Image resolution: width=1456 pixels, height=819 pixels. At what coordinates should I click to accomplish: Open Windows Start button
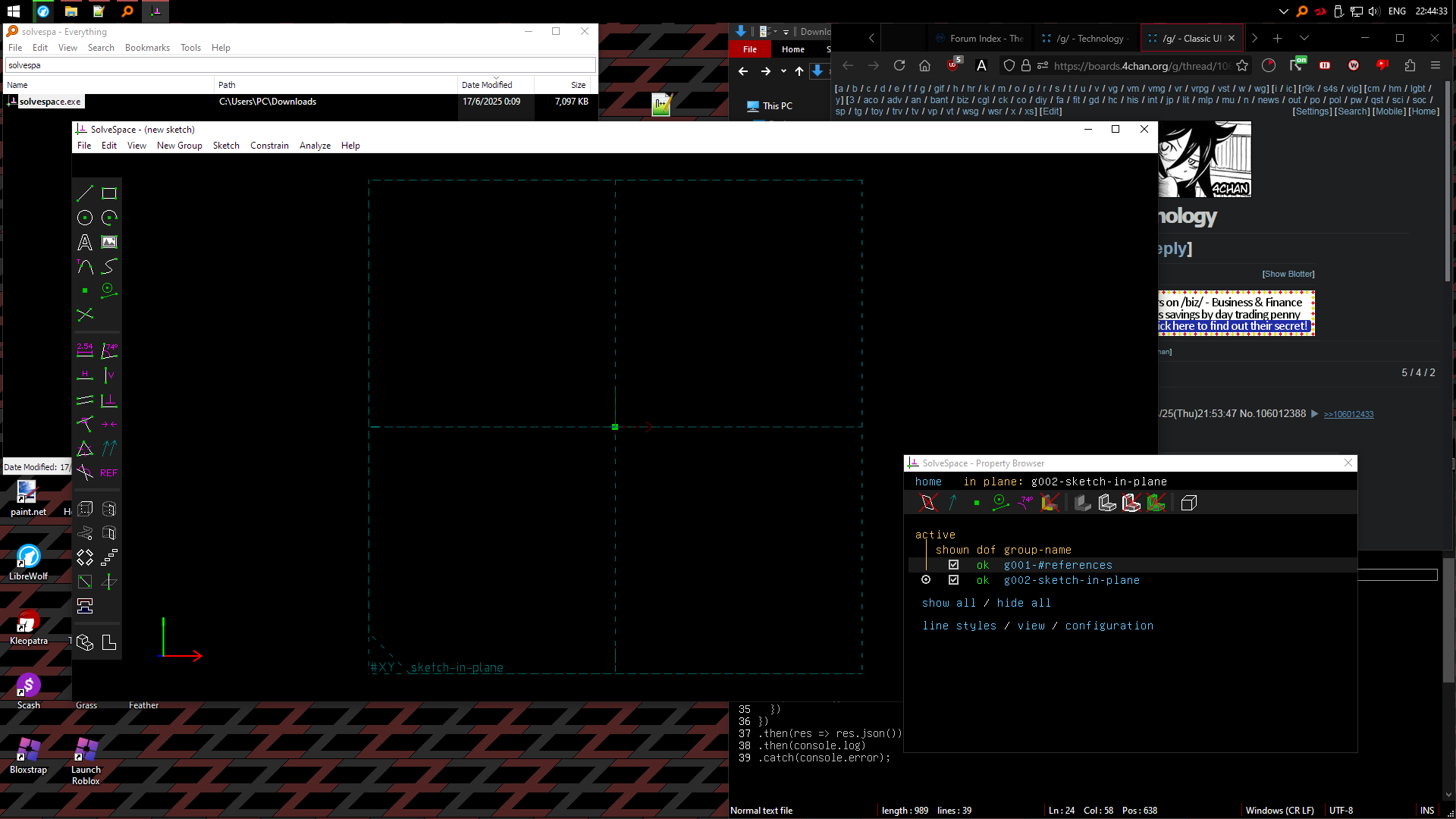coord(14,11)
